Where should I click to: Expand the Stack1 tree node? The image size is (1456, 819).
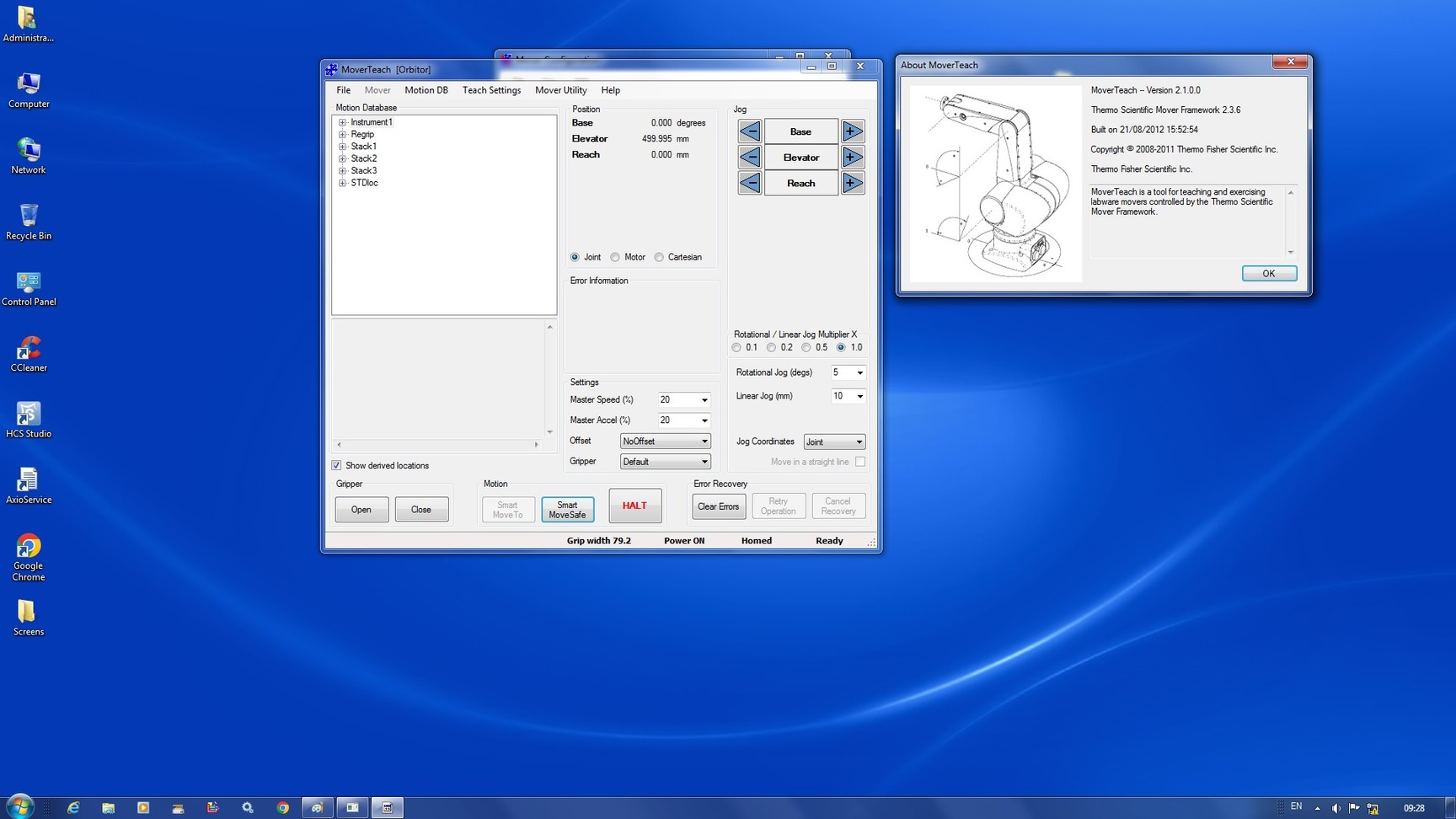(342, 147)
